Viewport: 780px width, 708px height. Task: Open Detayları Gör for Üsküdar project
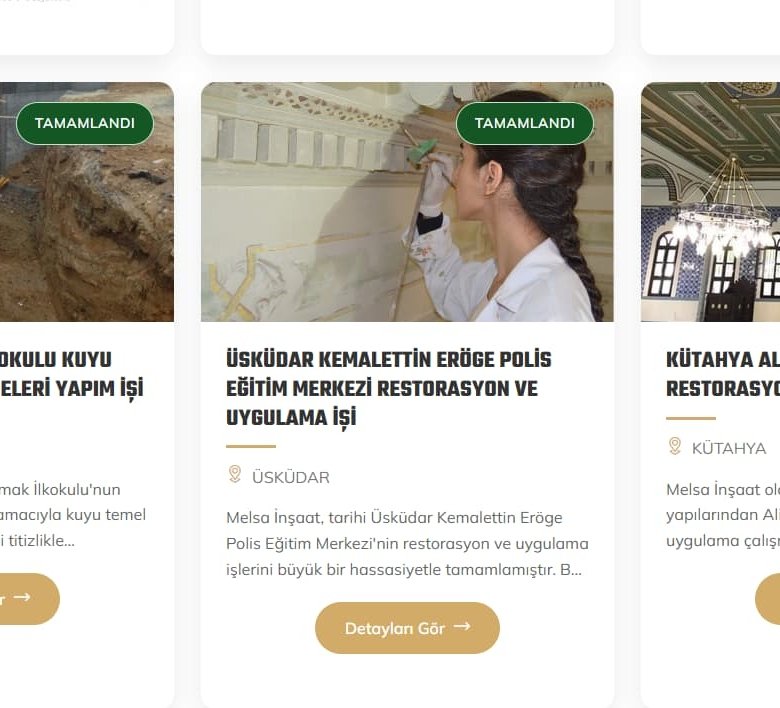pyautogui.click(x=407, y=628)
